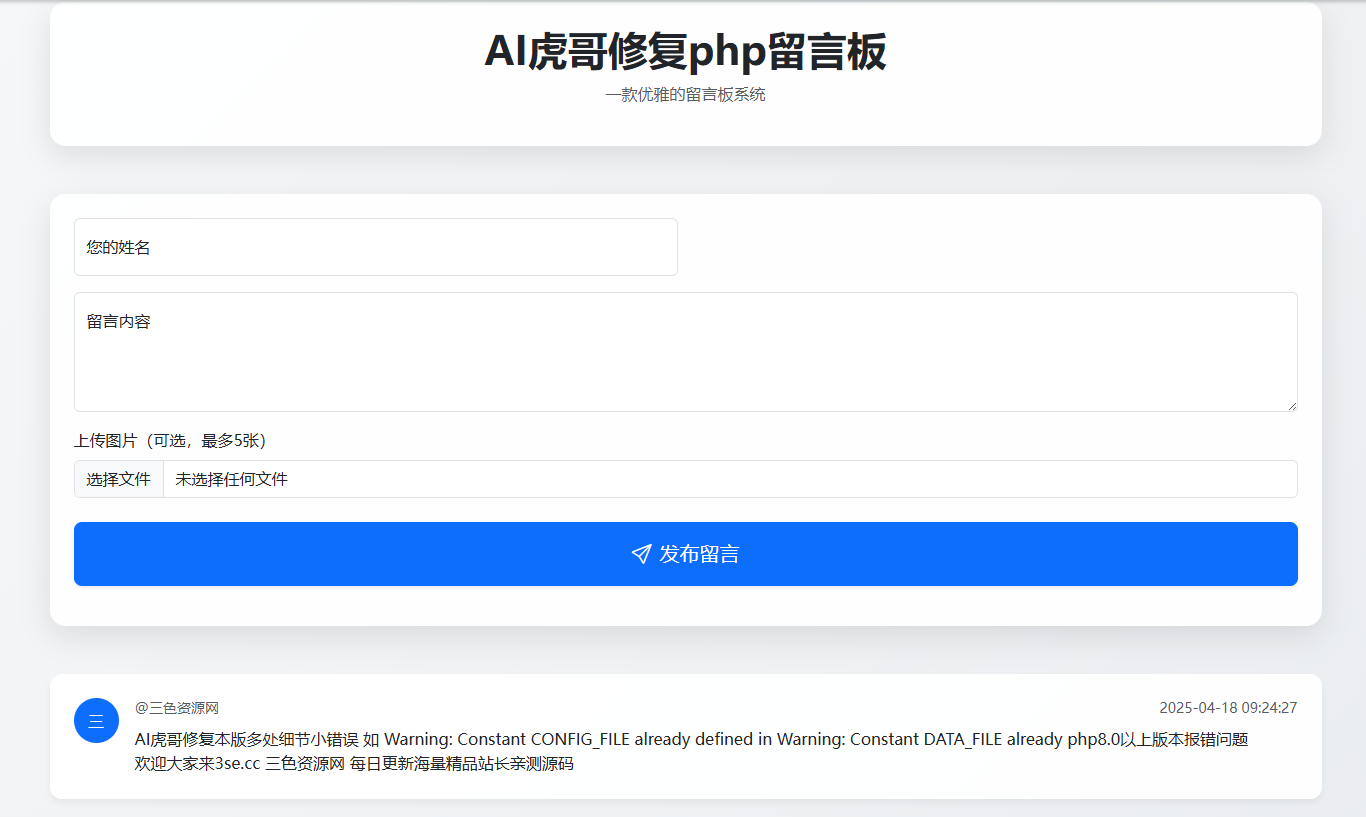
Task: Click the "未选择任何文件" file status text
Action: click(x=230, y=479)
